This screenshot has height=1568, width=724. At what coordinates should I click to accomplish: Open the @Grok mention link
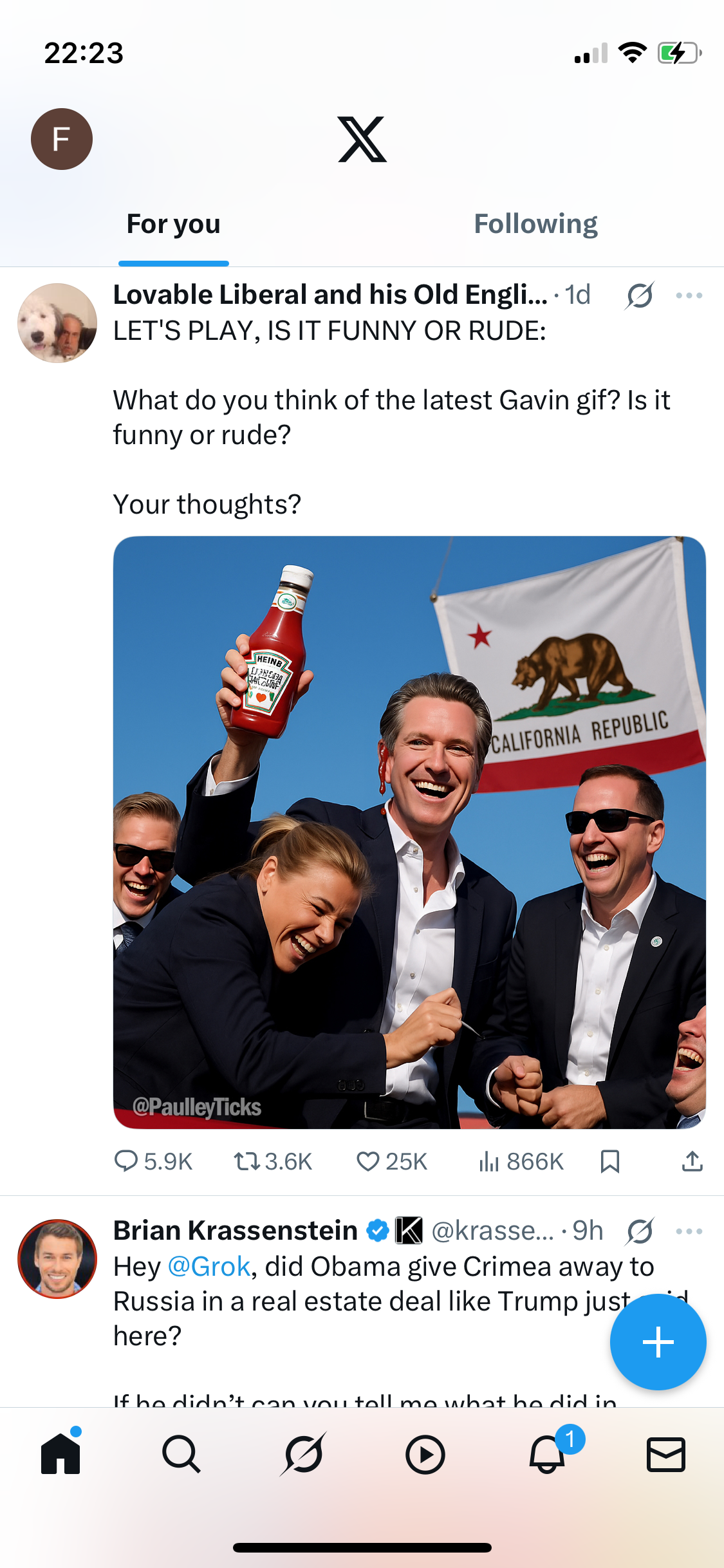point(209,1267)
